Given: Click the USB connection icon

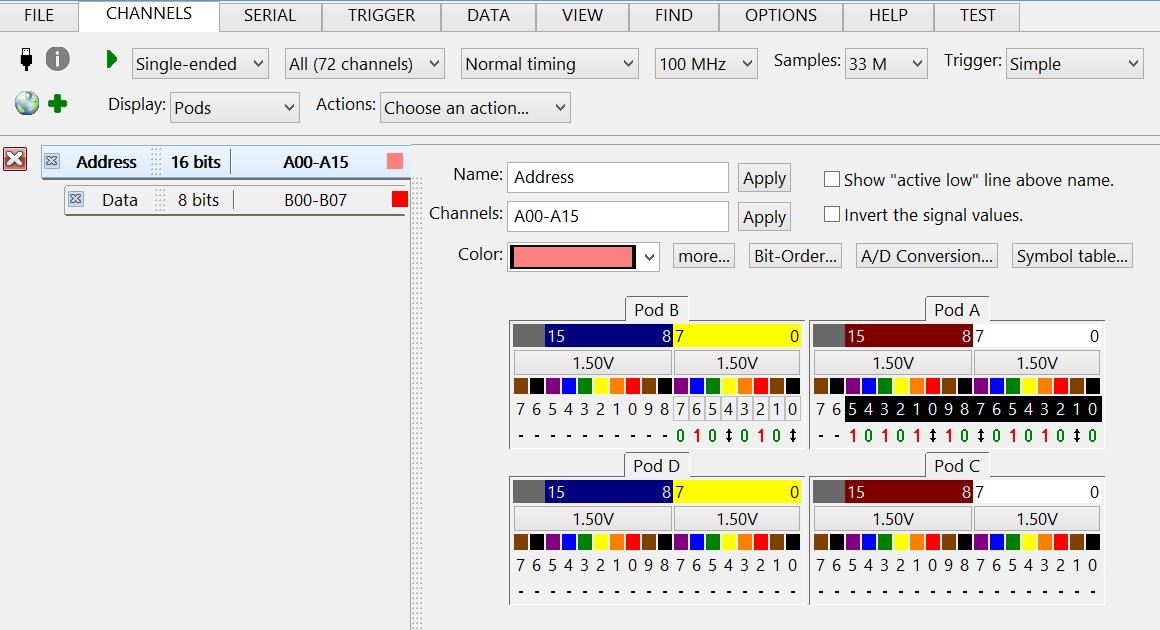Looking at the screenshot, I should coord(26,60).
